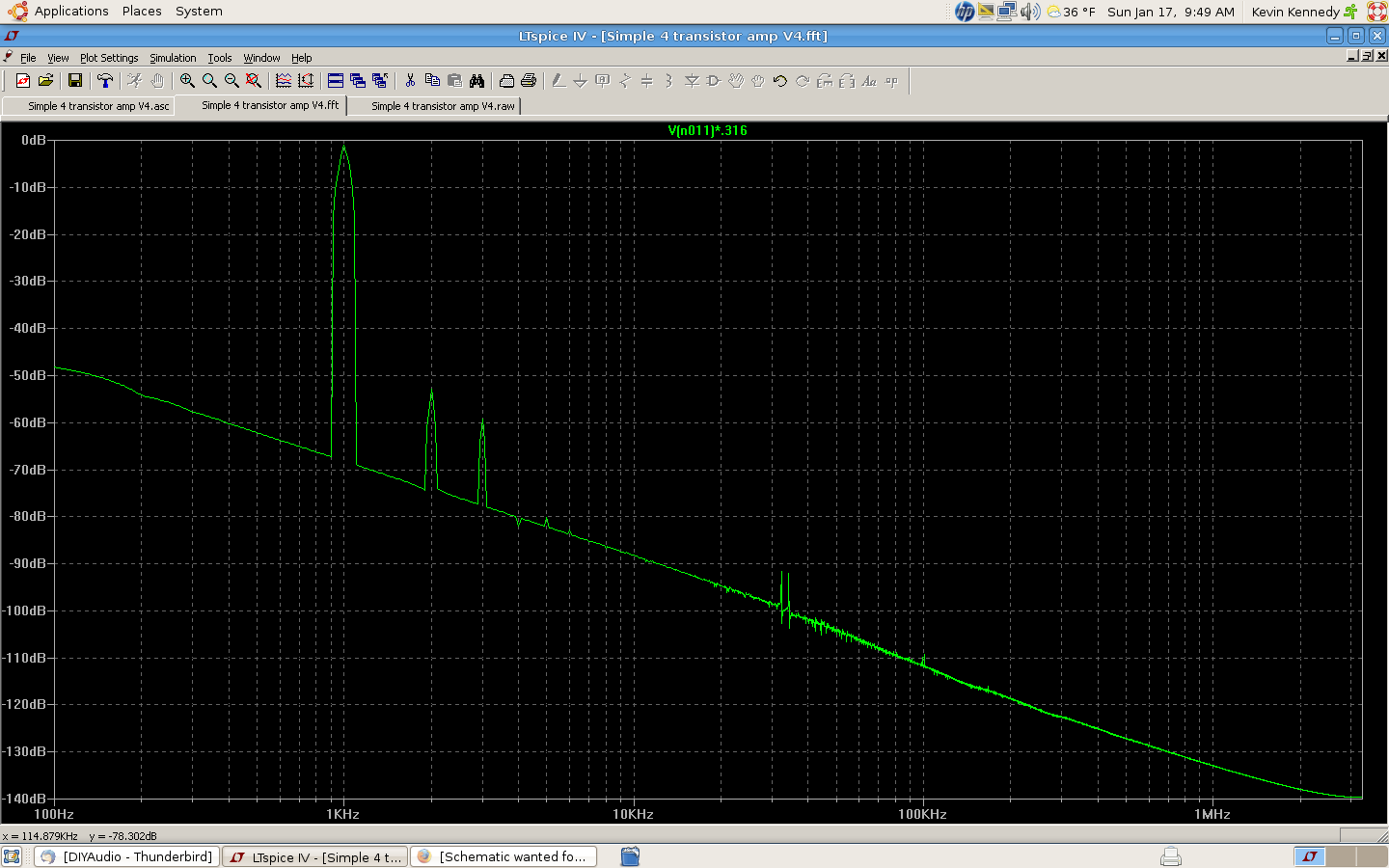Switch to Simple 4 transistor amp V4.fft tab
Viewport: 1389px width, 868px height.
point(261,105)
